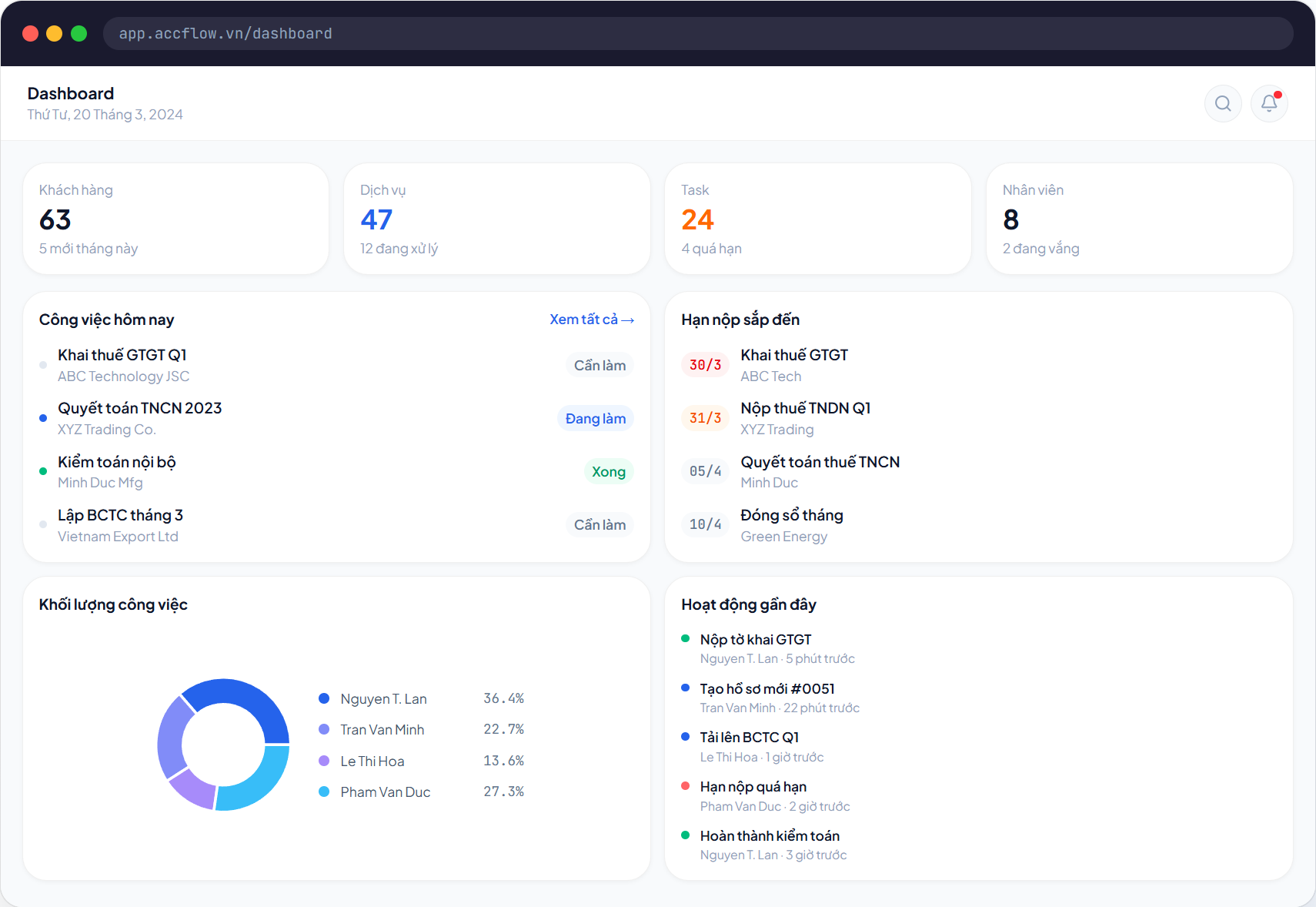Screen dimensions: 1316x907
Task: Click the '5 mới tháng này' note
Action: click(x=89, y=249)
